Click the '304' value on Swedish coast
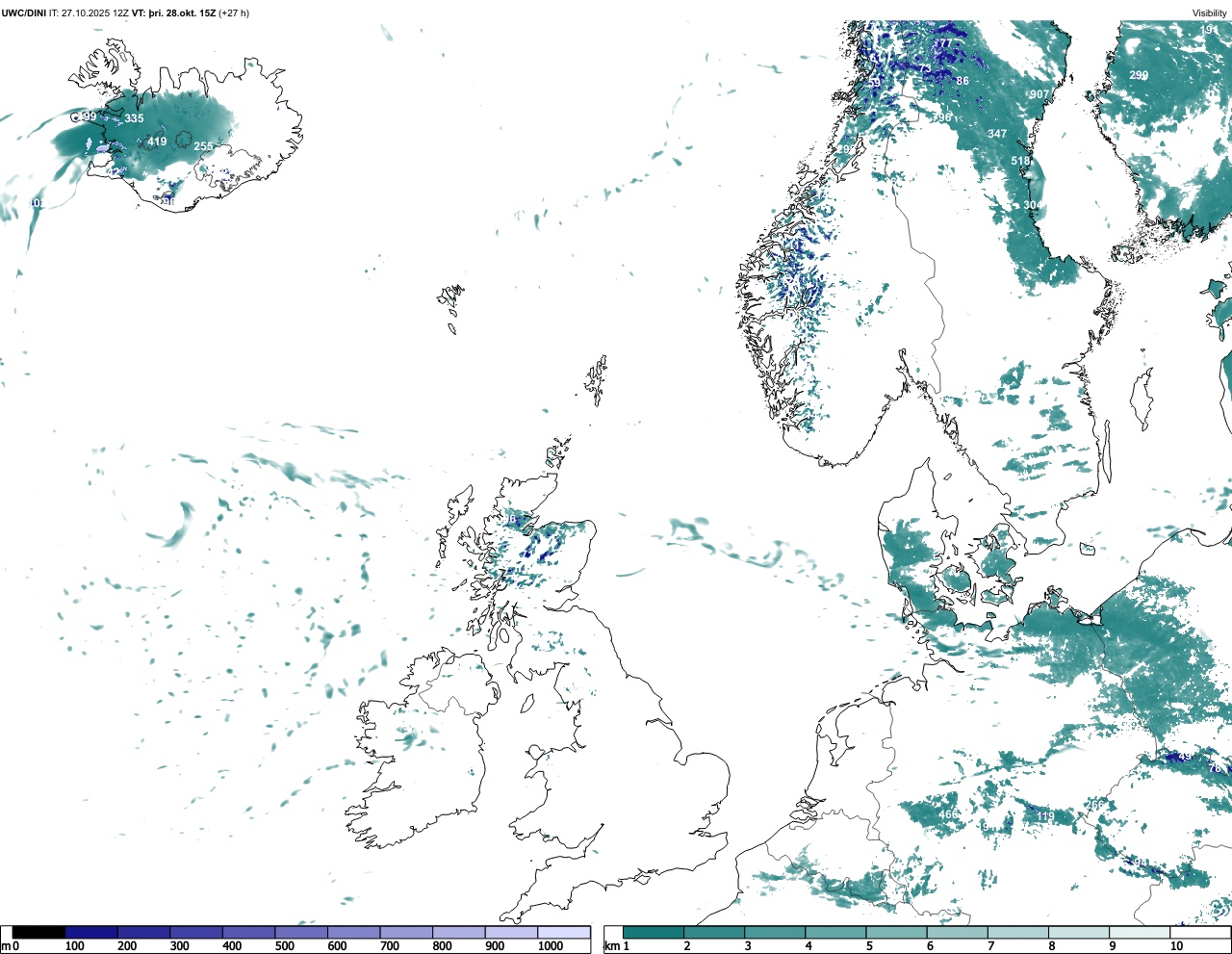 [1033, 205]
